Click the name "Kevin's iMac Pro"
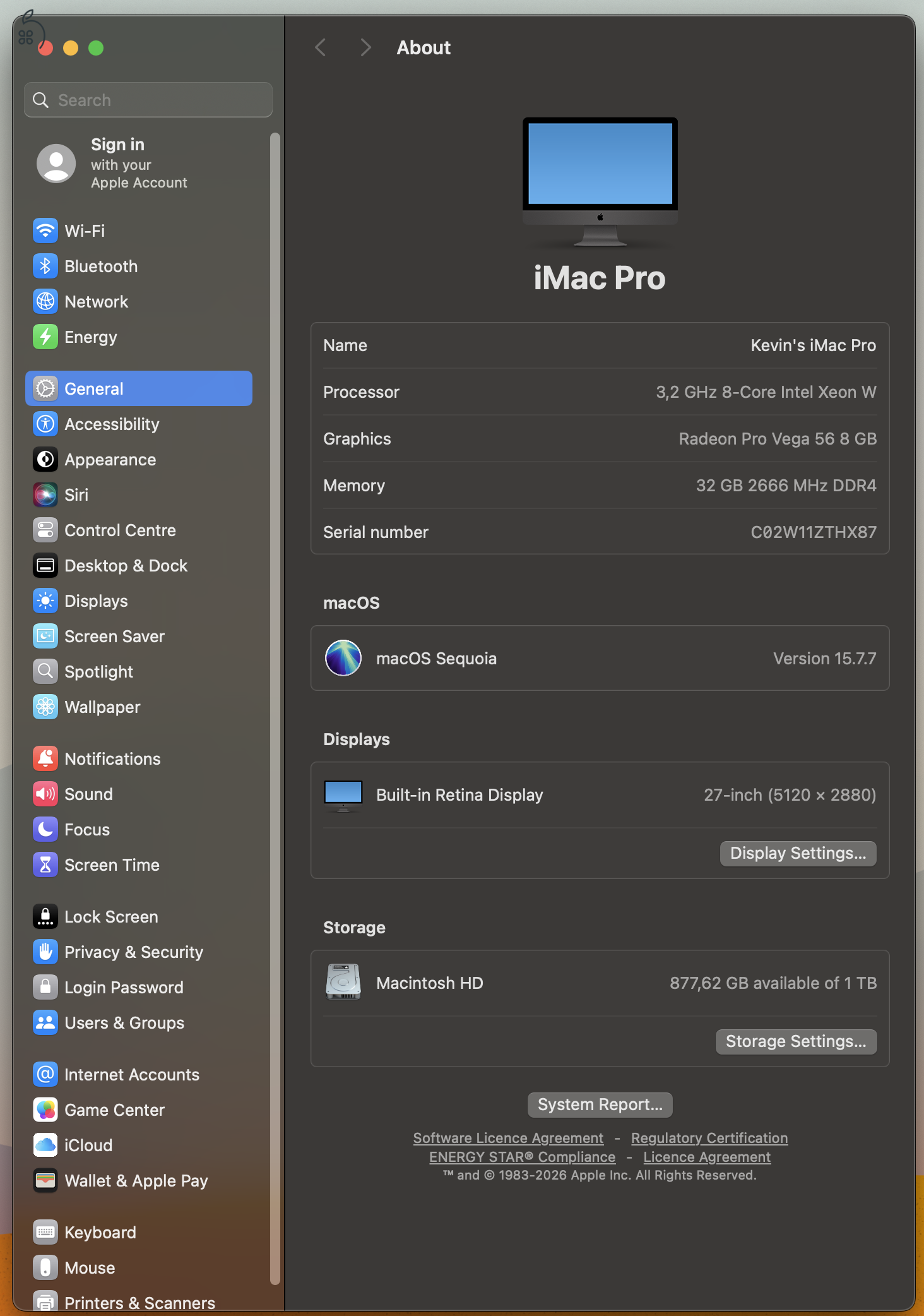This screenshot has height=1316, width=924. click(x=813, y=345)
